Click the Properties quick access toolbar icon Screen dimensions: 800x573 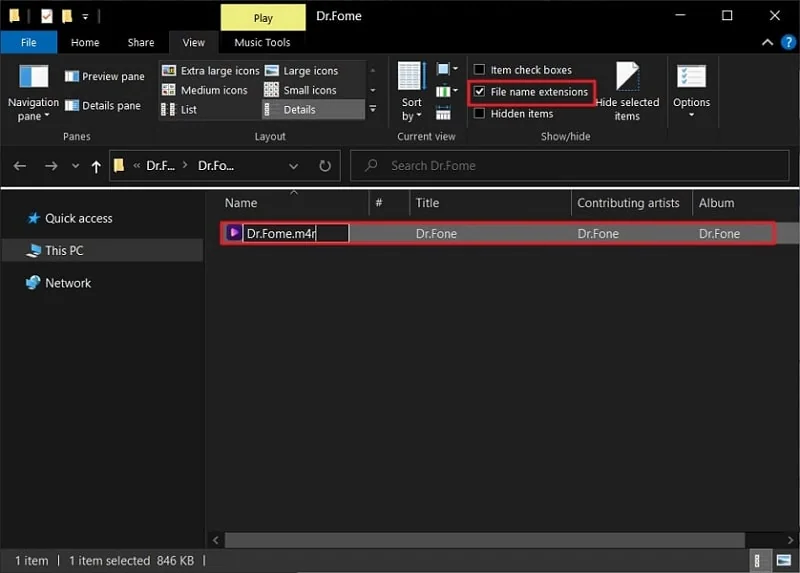pos(46,16)
